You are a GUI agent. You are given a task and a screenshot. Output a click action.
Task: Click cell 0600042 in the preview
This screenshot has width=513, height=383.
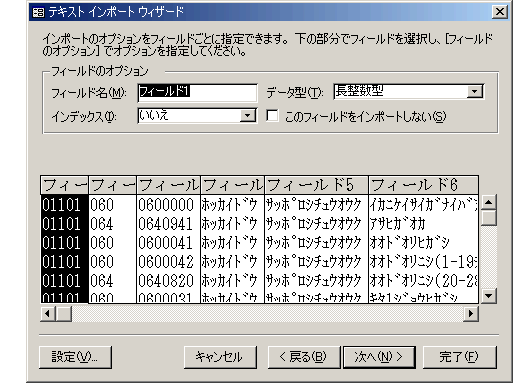(168, 262)
